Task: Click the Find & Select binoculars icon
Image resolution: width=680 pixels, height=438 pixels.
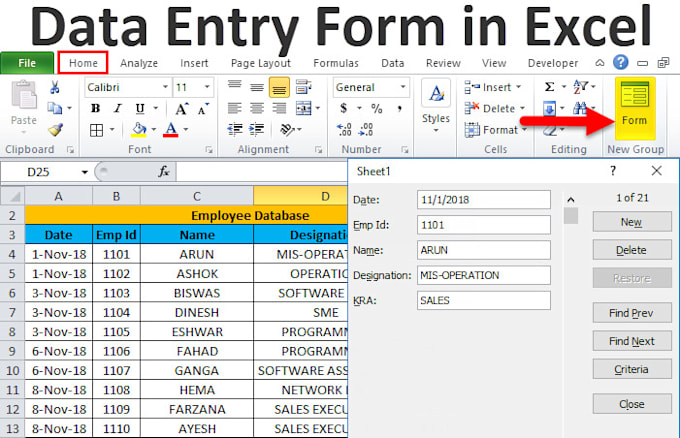Action: click(580, 108)
